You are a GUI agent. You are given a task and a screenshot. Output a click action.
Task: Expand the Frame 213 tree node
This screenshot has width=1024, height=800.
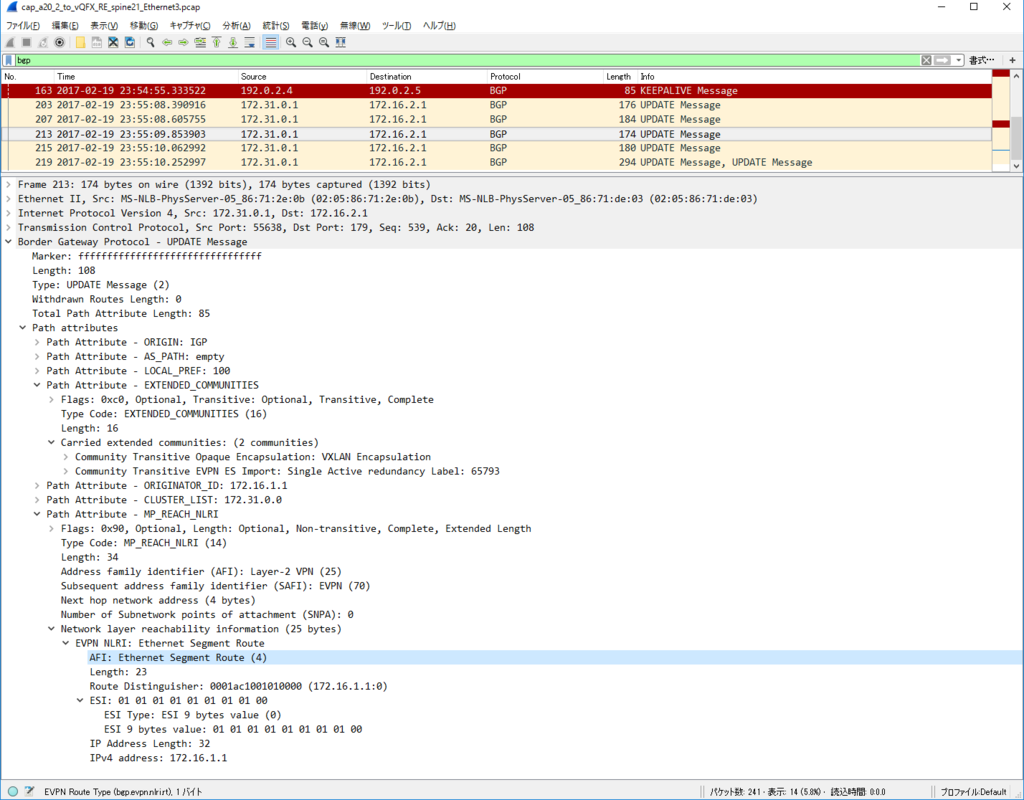click(8, 185)
